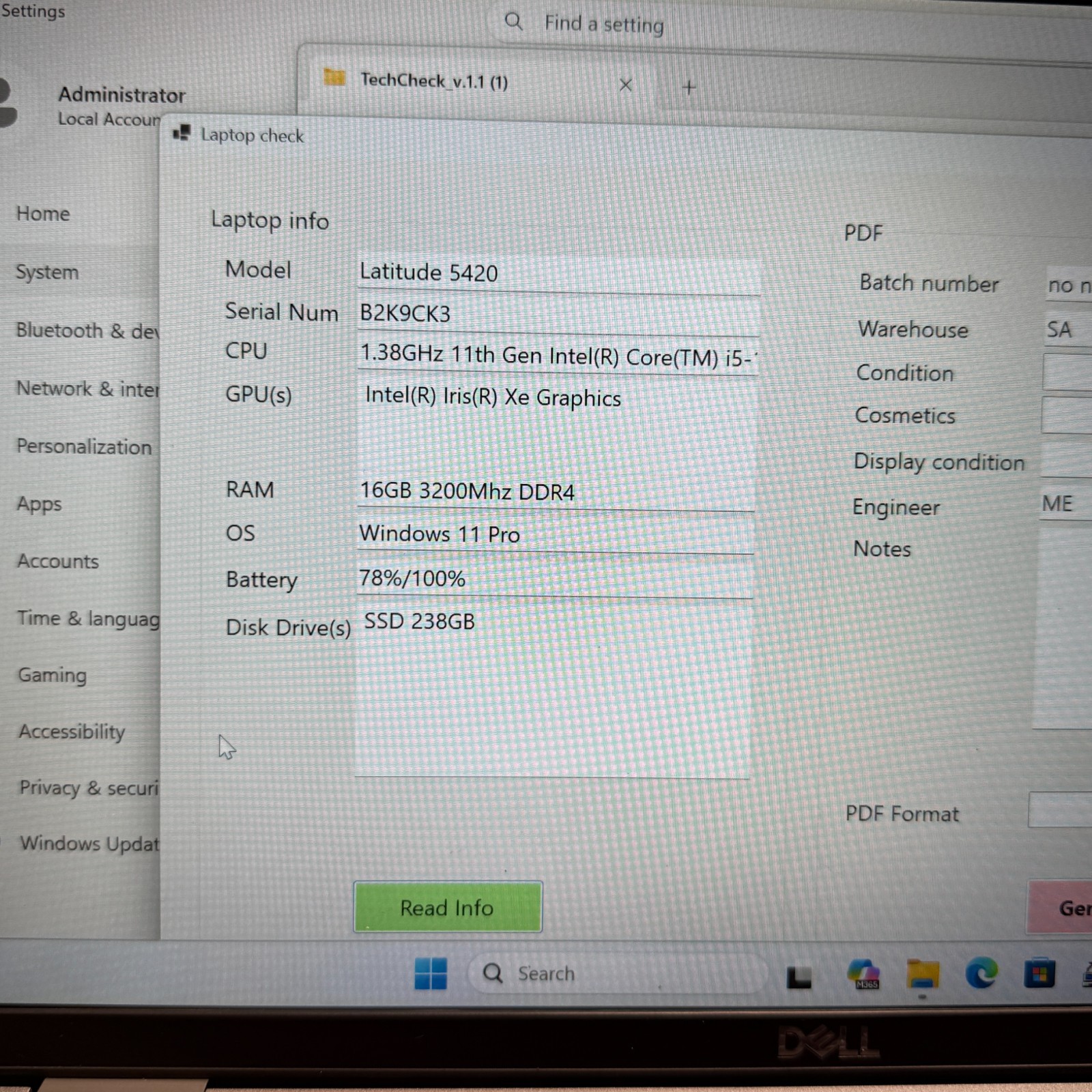Click the green Read Info button

448,907
